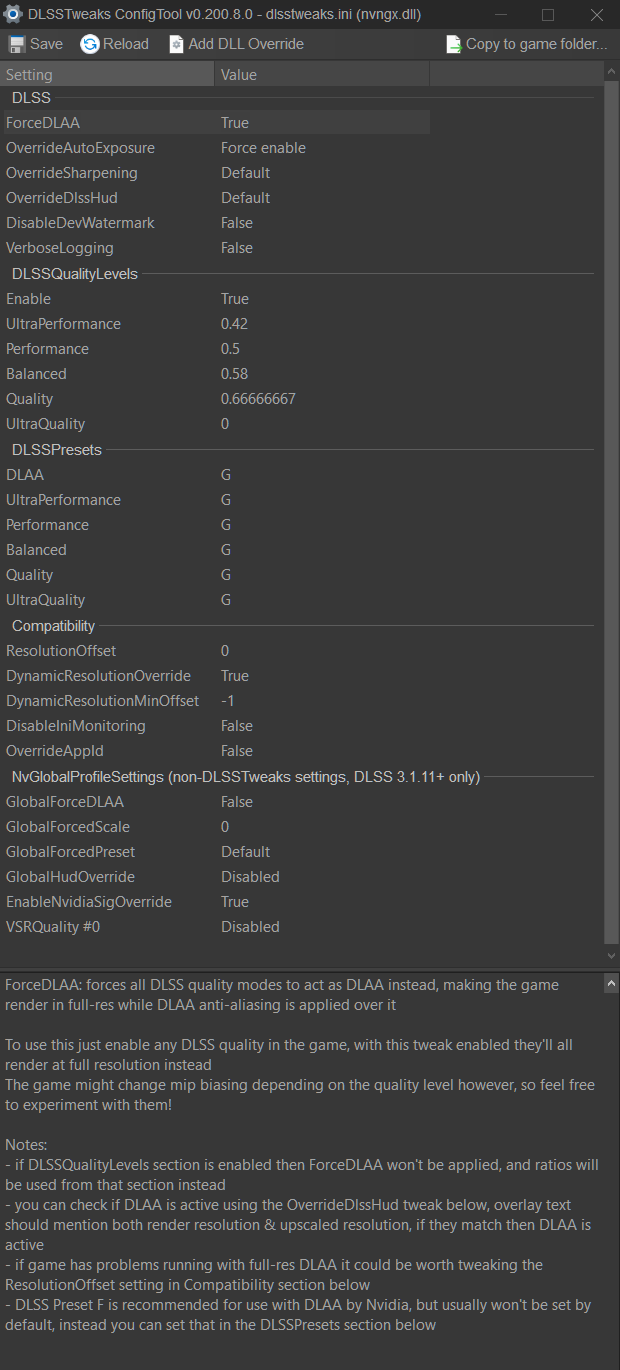
Task: Click the Reload circular arrow icon
Action: (89, 44)
